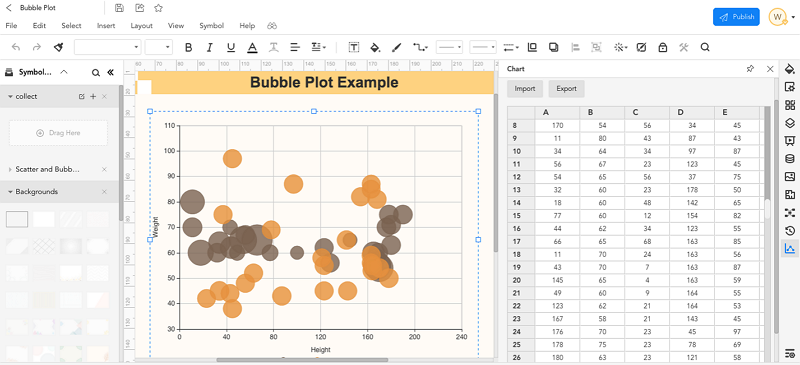Select the Format Painter tool
The width and height of the screenshot is (800, 365).
(58, 47)
